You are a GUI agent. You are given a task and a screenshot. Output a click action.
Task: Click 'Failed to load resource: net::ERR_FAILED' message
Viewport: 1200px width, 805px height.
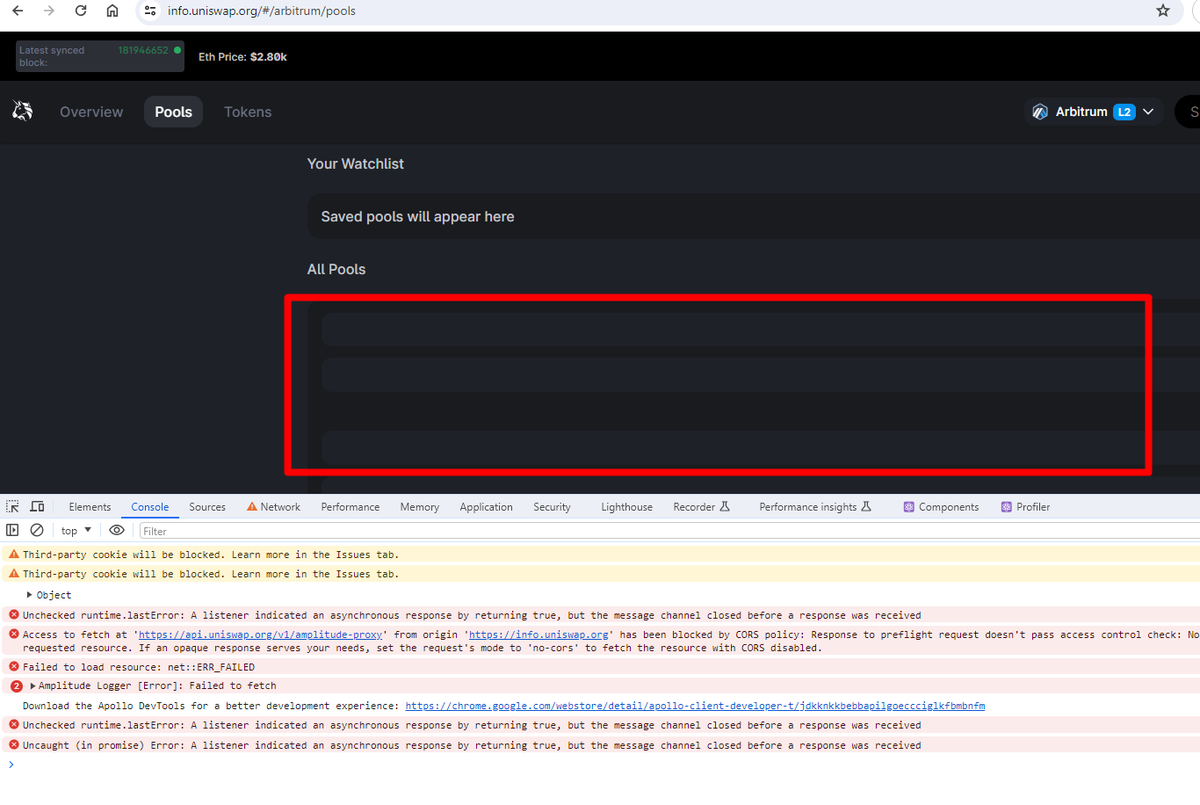click(139, 667)
